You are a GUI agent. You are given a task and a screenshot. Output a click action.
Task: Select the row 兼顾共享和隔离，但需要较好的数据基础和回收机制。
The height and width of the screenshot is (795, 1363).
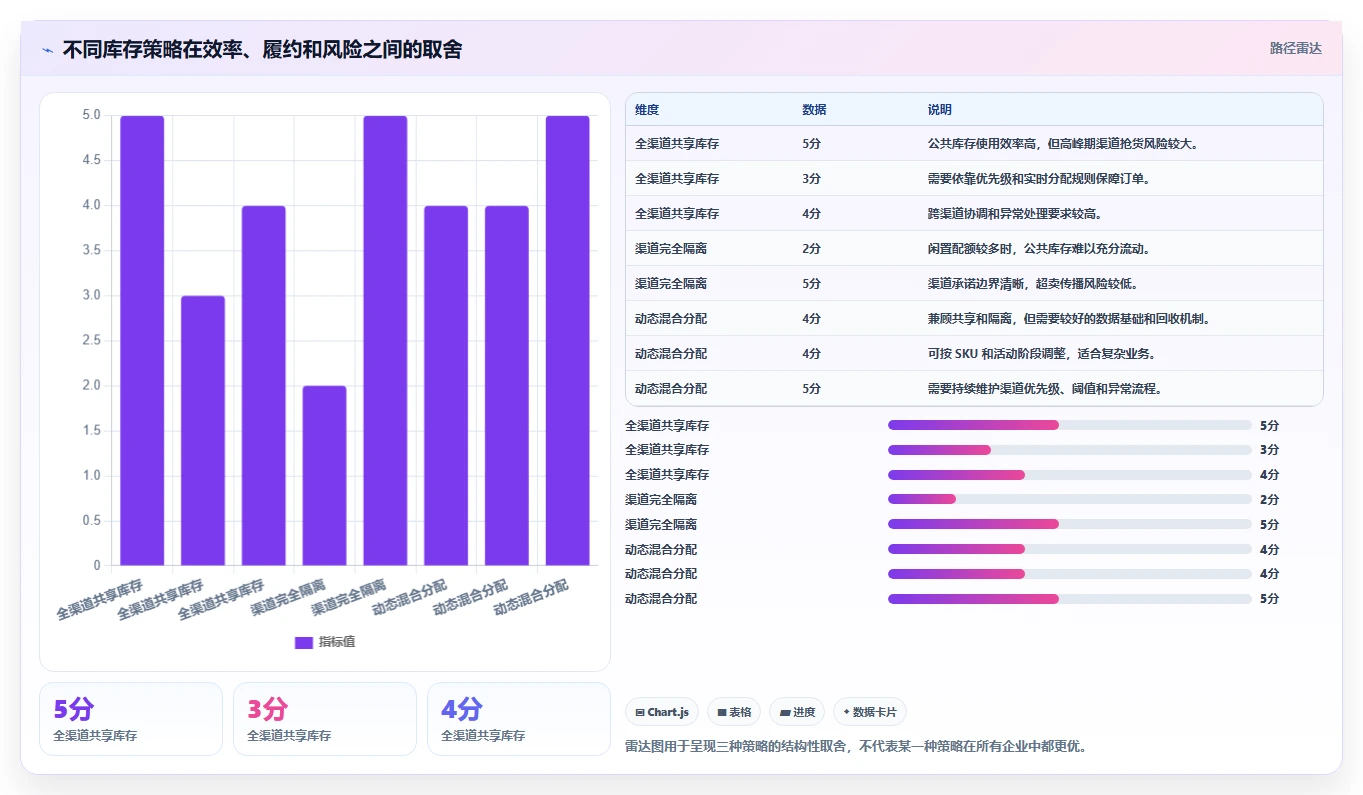click(974, 318)
